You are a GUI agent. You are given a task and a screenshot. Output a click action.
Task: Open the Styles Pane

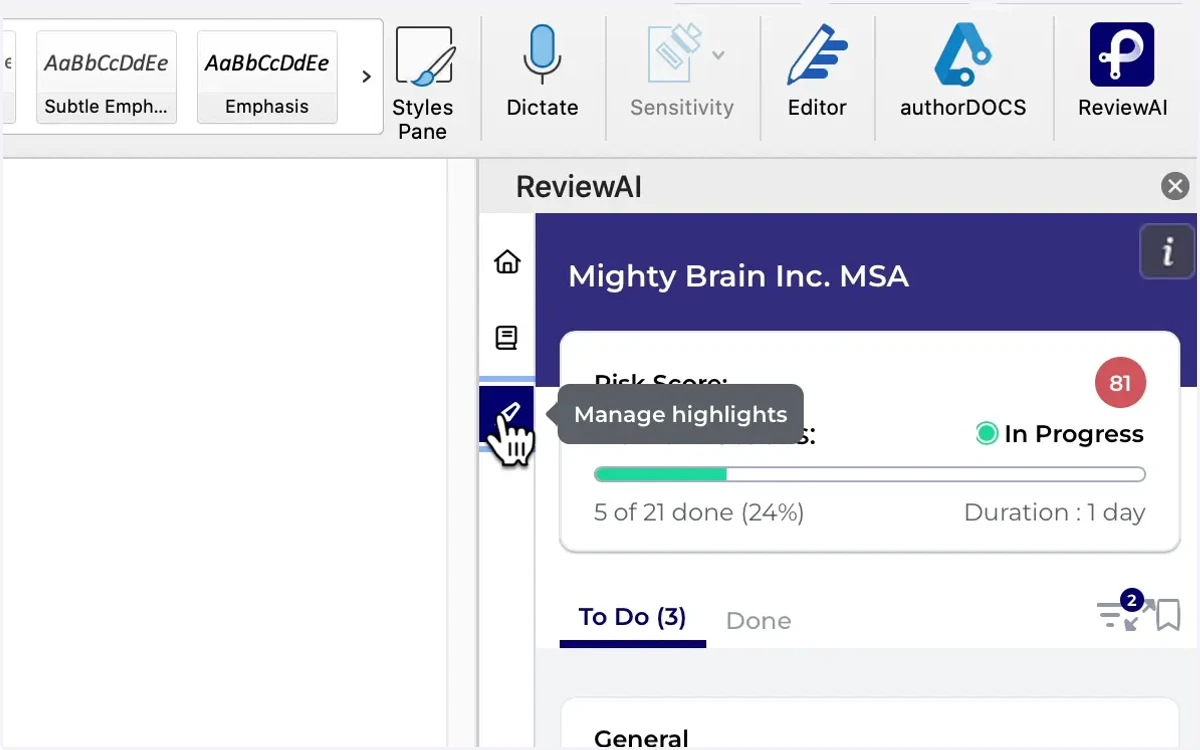423,82
